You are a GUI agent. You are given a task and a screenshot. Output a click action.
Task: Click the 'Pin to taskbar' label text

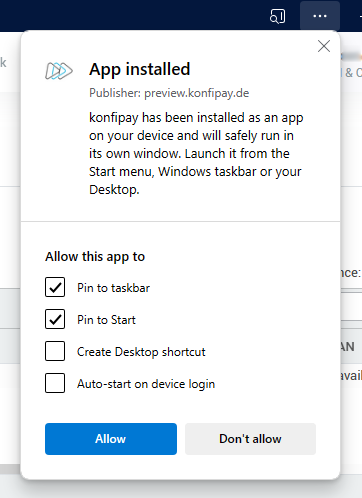pos(113,288)
